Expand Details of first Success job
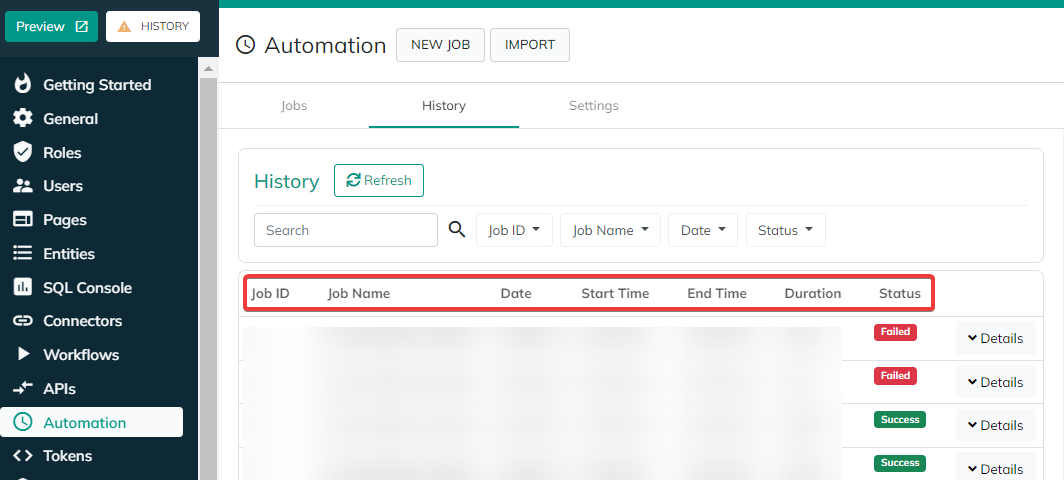Screen dimensions: 1064x480 [995, 425]
